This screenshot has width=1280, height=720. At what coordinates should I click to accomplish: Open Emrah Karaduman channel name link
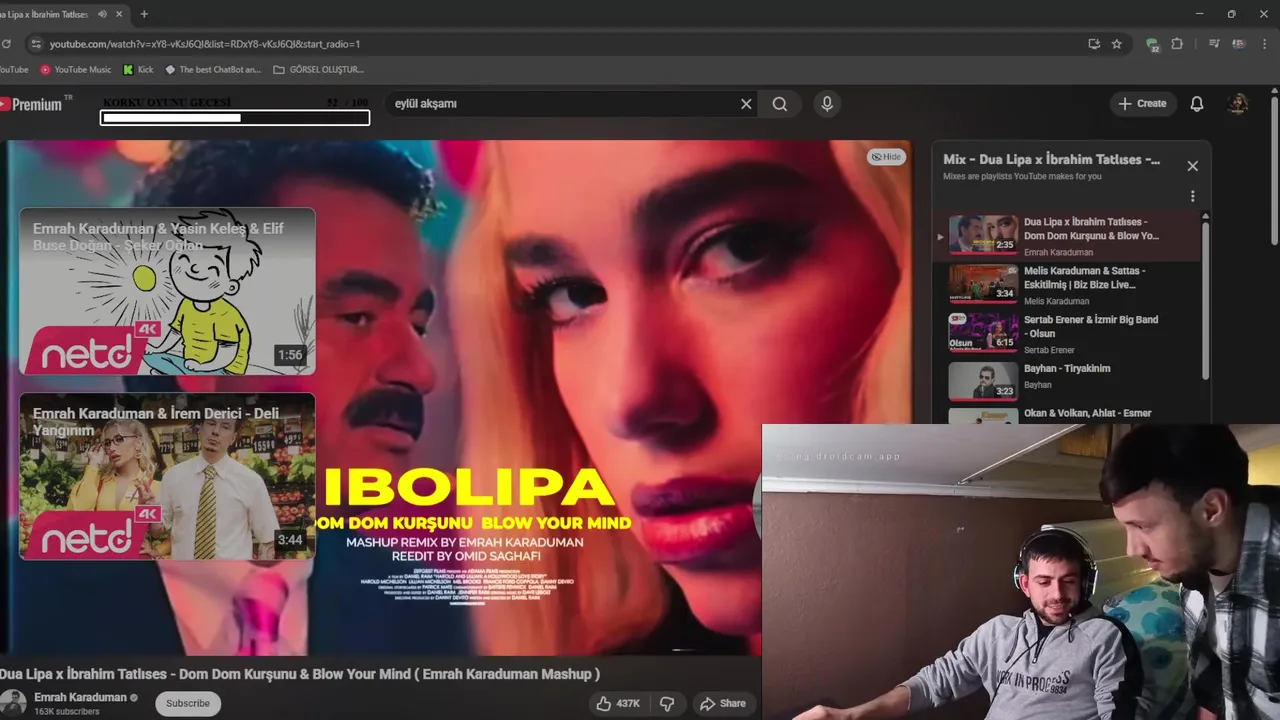(x=80, y=697)
